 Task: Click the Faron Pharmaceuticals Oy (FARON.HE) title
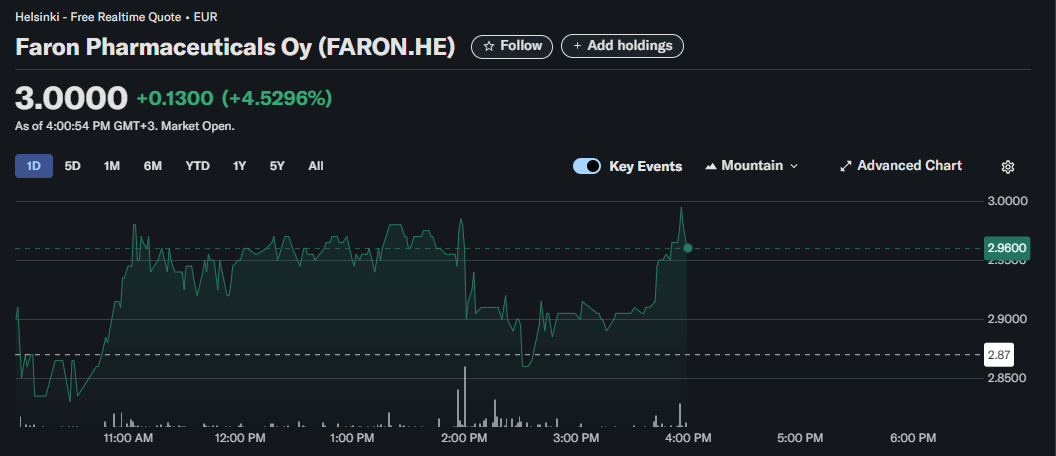click(x=235, y=47)
